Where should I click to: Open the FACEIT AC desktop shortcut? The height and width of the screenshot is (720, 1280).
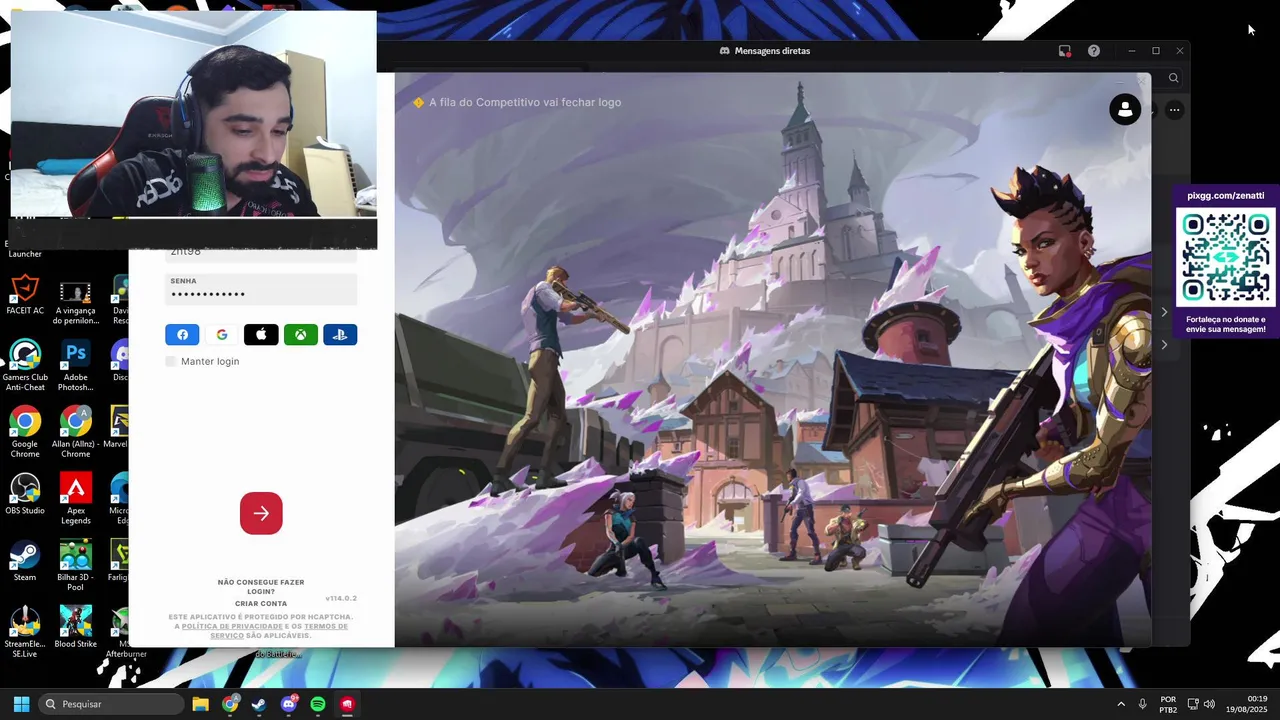(25, 297)
